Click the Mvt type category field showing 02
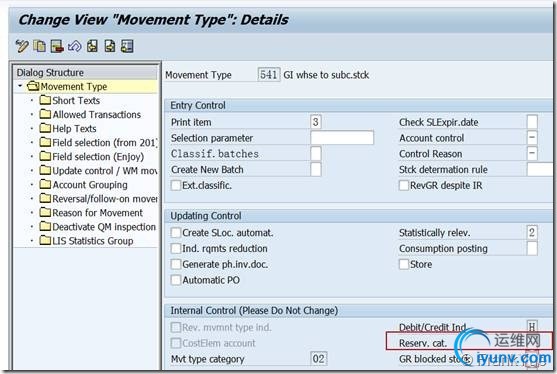The width and height of the screenshot is (557, 374). [319, 359]
